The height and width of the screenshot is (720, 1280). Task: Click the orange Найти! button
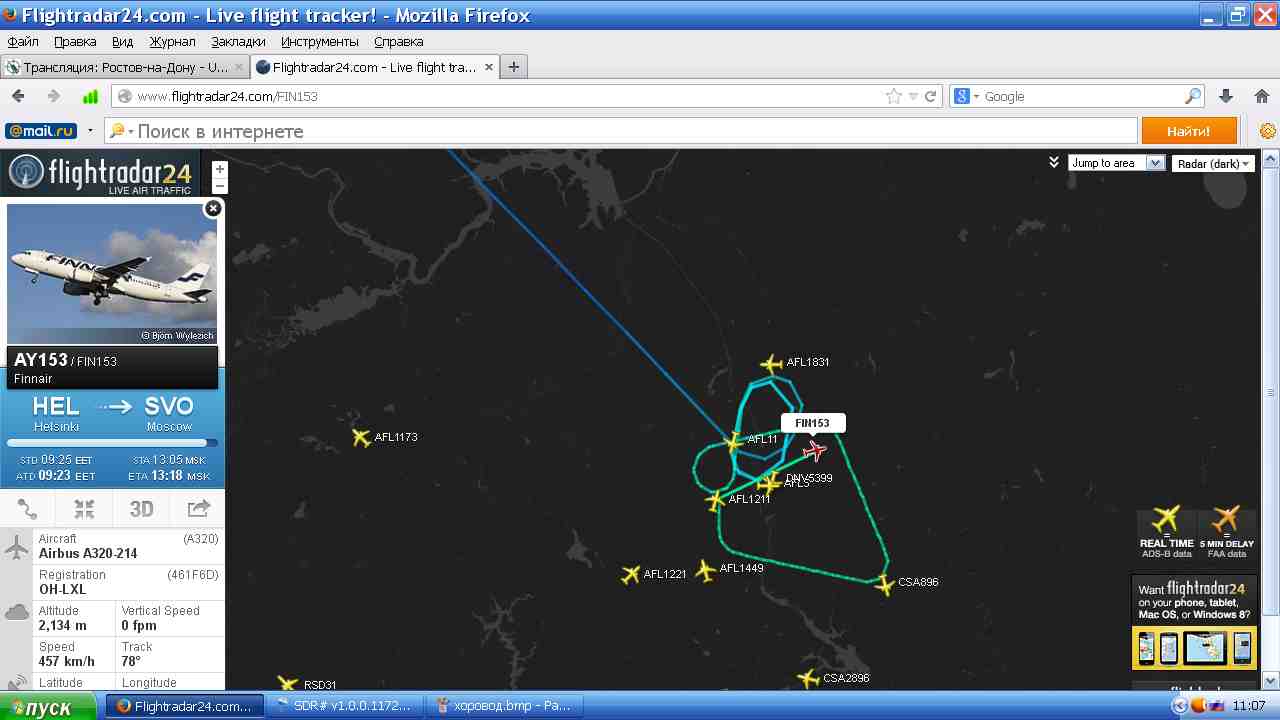1188,131
